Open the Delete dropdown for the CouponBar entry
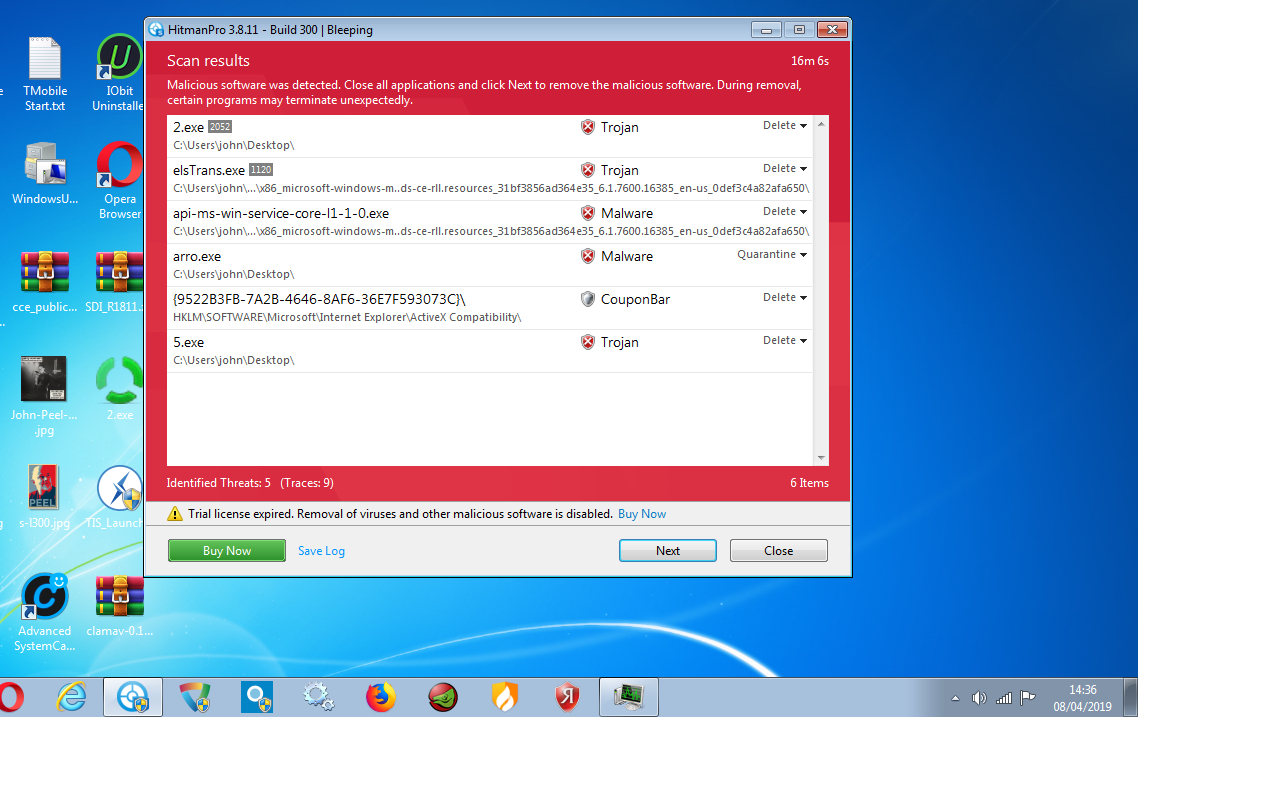Viewport: 1280px width, 800px height. pyautogui.click(x=785, y=298)
